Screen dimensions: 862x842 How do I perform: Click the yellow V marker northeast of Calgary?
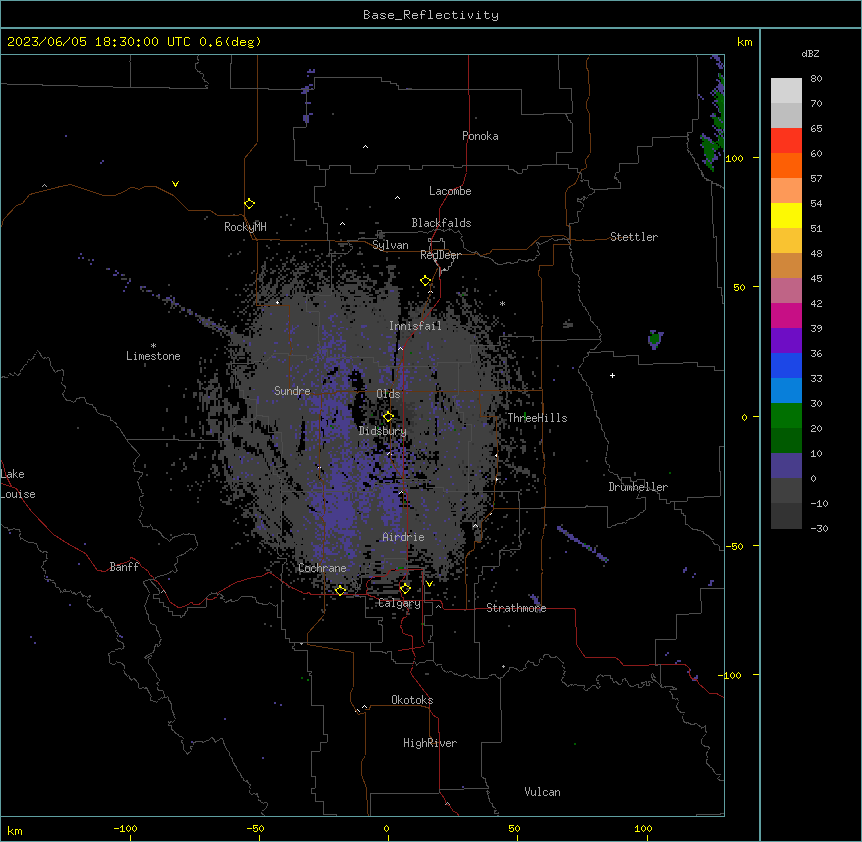point(429,584)
